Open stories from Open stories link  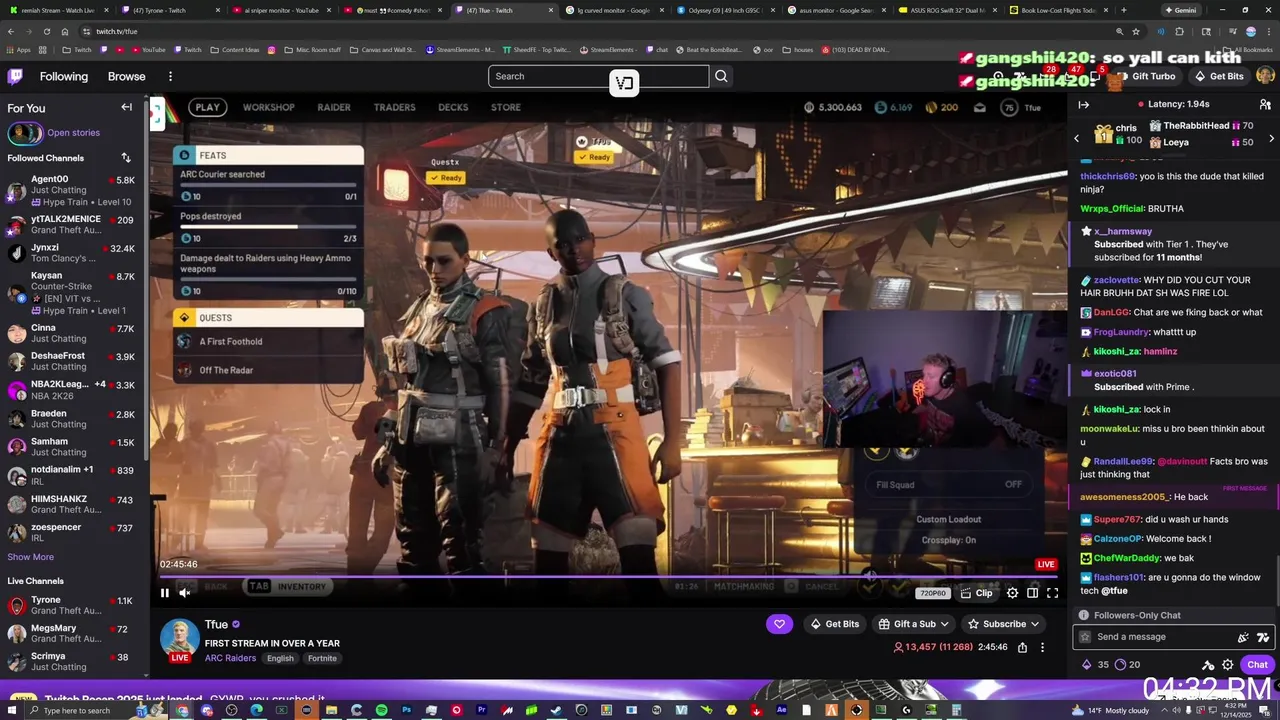[x=73, y=132]
